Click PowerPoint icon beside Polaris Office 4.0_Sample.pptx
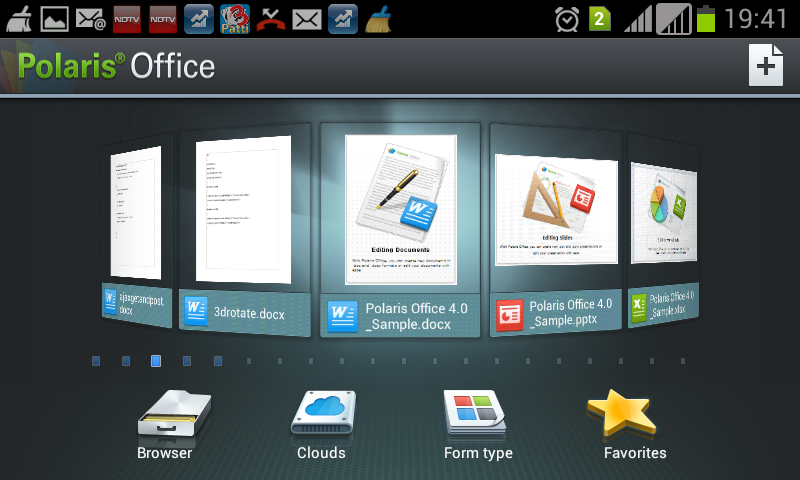This screenshot has height=480, width=800. coord(509,315)
